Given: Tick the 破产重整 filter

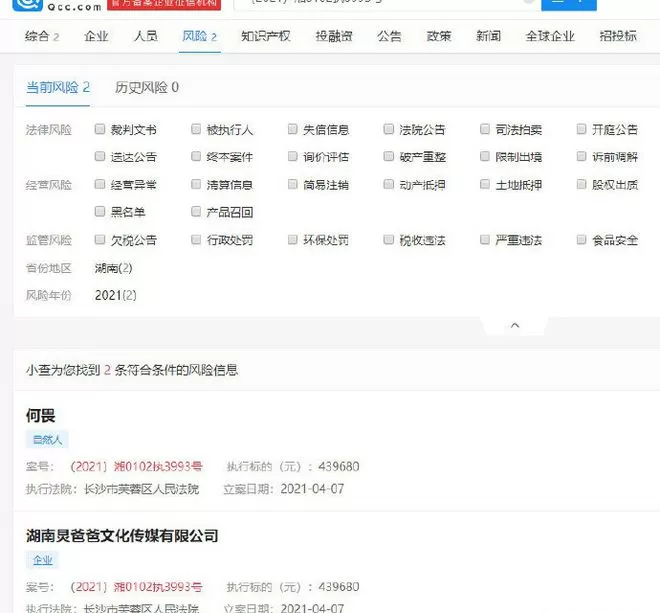Looking at the screenshot, I should click(389, 156).
